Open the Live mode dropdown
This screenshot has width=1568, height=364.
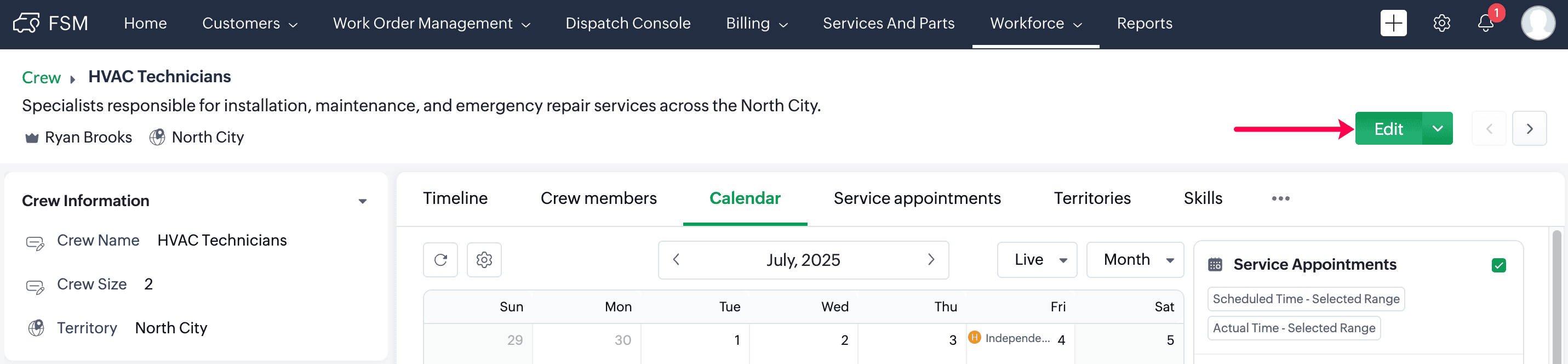click(x=1037, y=260)
